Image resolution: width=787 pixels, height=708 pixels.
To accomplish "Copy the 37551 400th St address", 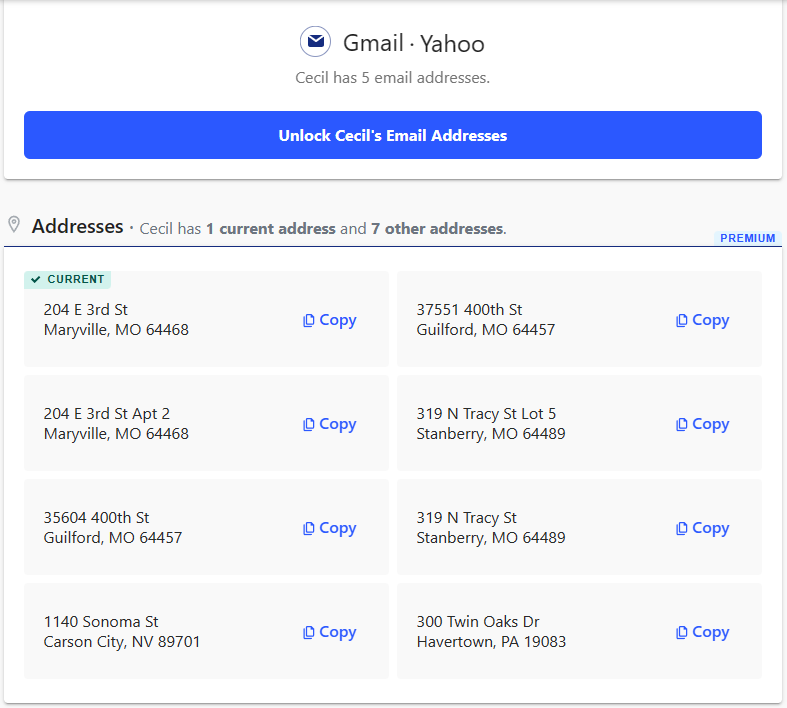I will click(x=702, y=320).
